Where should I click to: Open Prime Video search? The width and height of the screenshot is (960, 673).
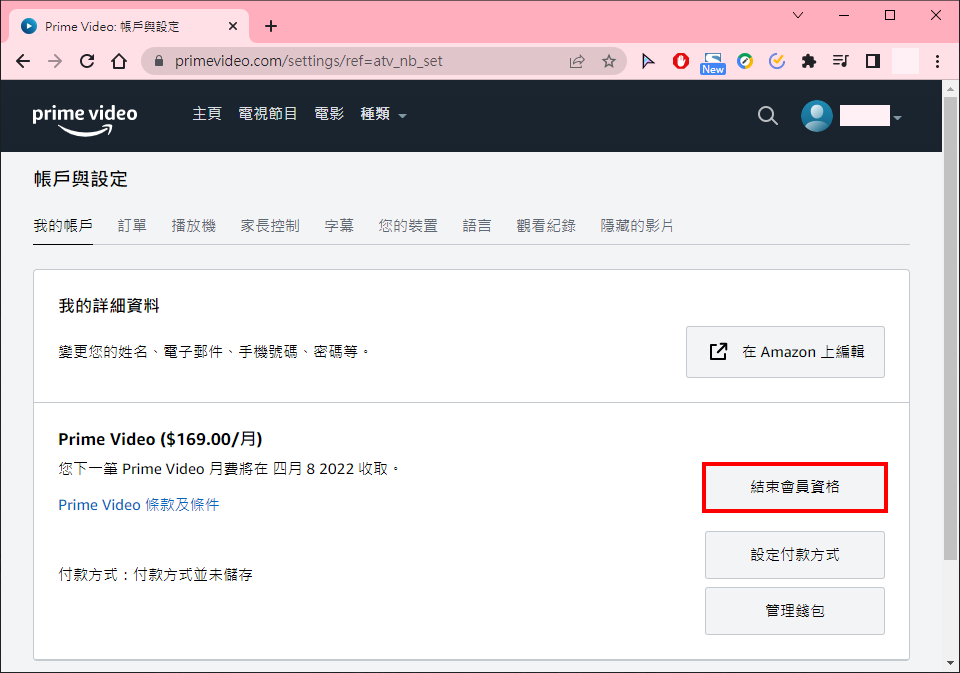point(767,116)
